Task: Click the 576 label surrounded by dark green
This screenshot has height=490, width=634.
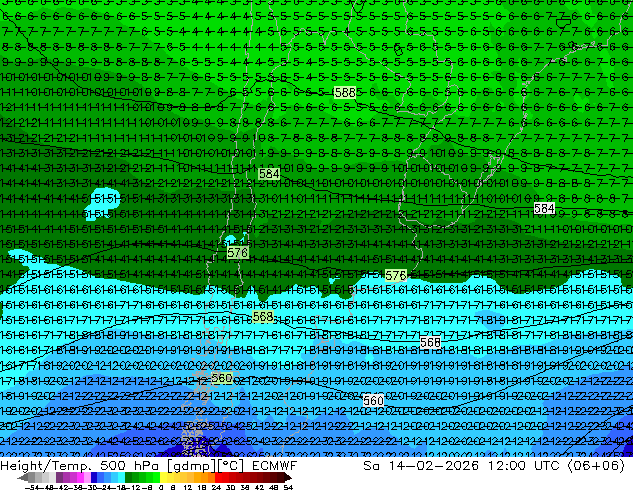Action: pos(237,253)
